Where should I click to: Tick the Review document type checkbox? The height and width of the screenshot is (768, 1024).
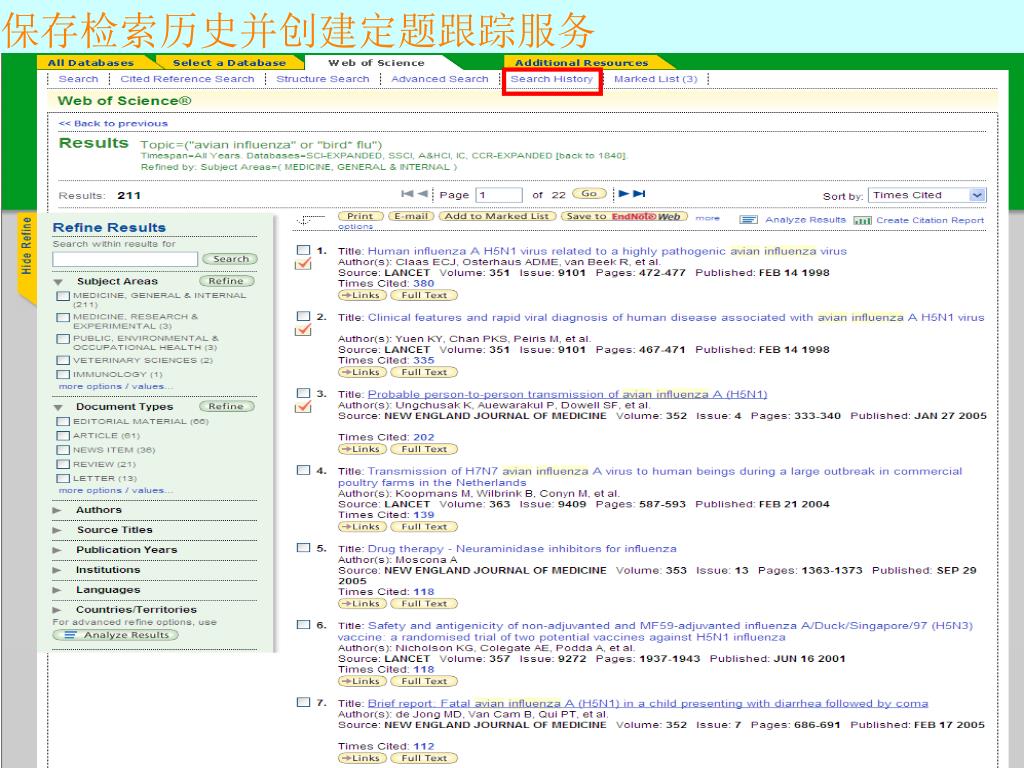(x=64, y=464)
